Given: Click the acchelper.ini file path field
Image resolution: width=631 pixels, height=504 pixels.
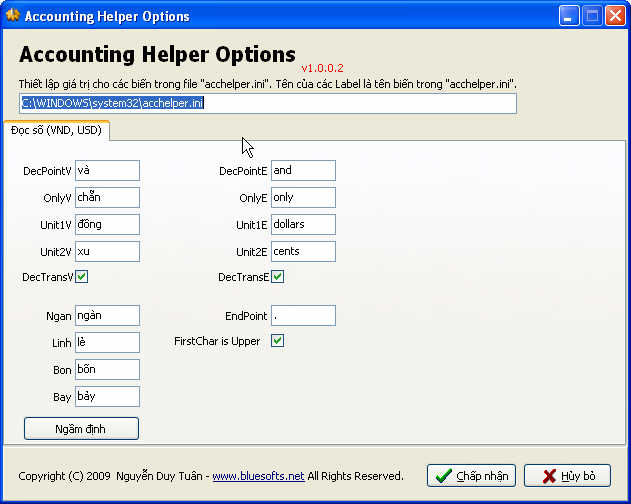Looking at the screenshot, I should 268,103.
